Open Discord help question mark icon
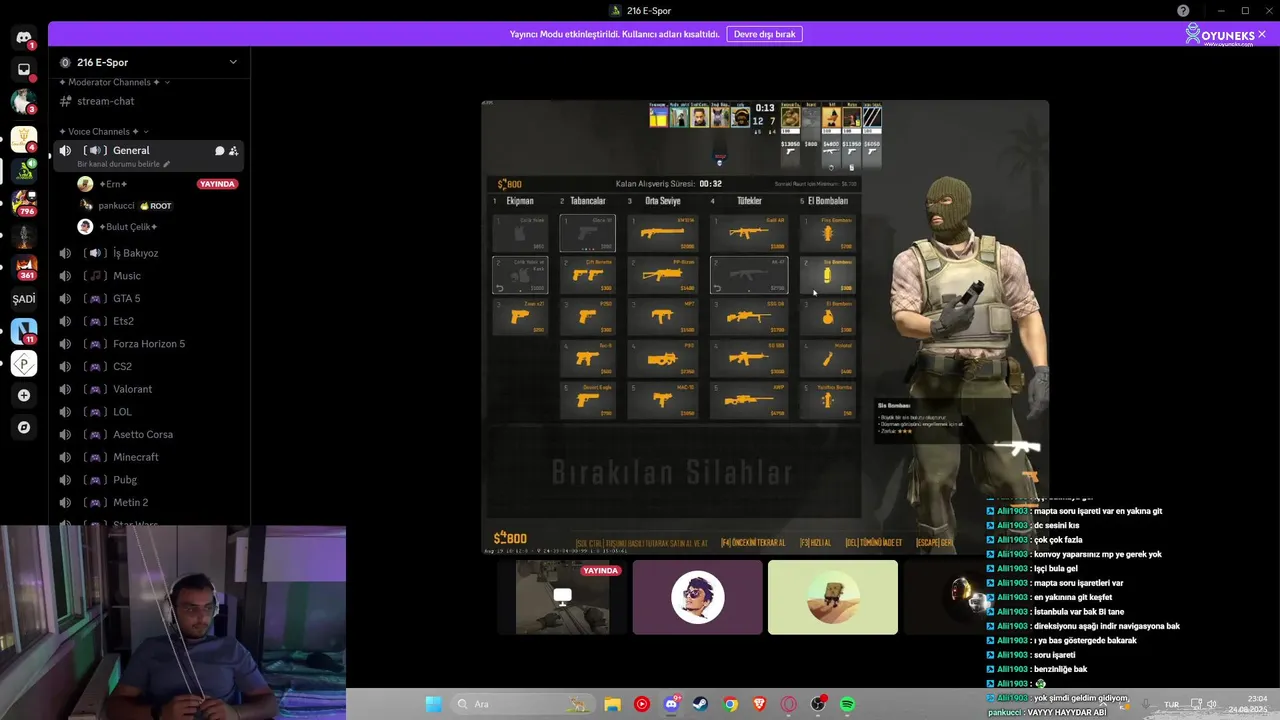Viewport: 1280px width, 720px height. (1184, 10)
